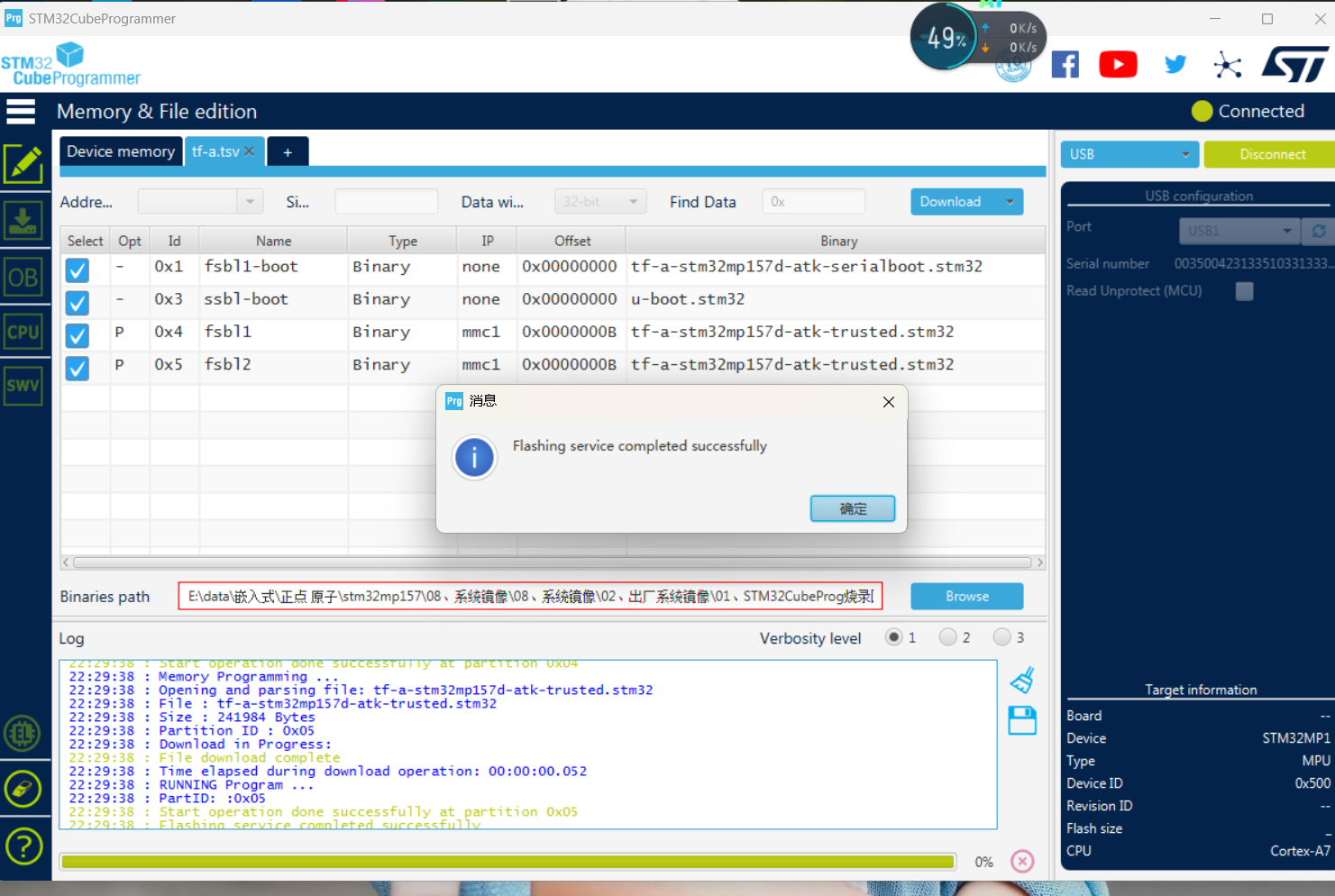Screen dimensions: 1335x896
Task: Click the Find Data input field
Action: click(x=813, y=202)
